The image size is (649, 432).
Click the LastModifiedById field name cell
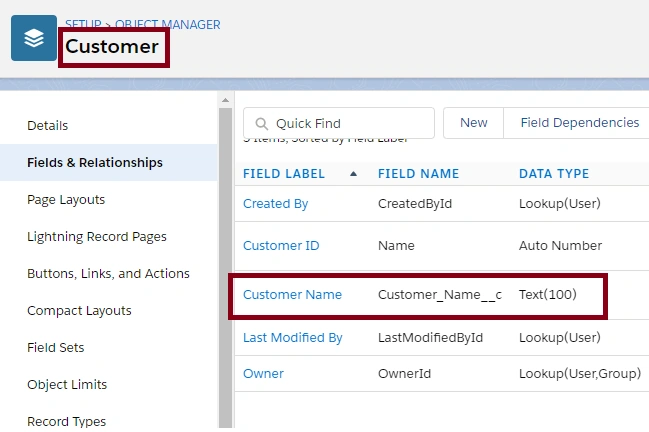tap(430, 338)
